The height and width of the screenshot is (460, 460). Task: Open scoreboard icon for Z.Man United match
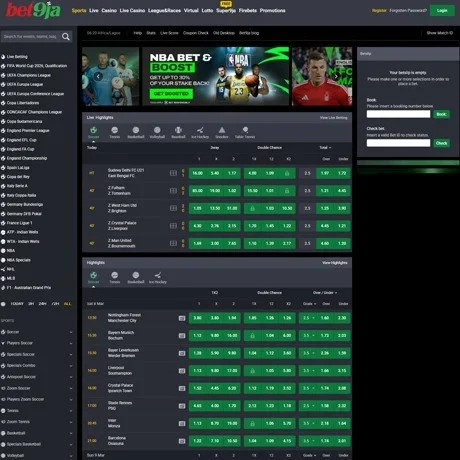click(x=173, y=243)
